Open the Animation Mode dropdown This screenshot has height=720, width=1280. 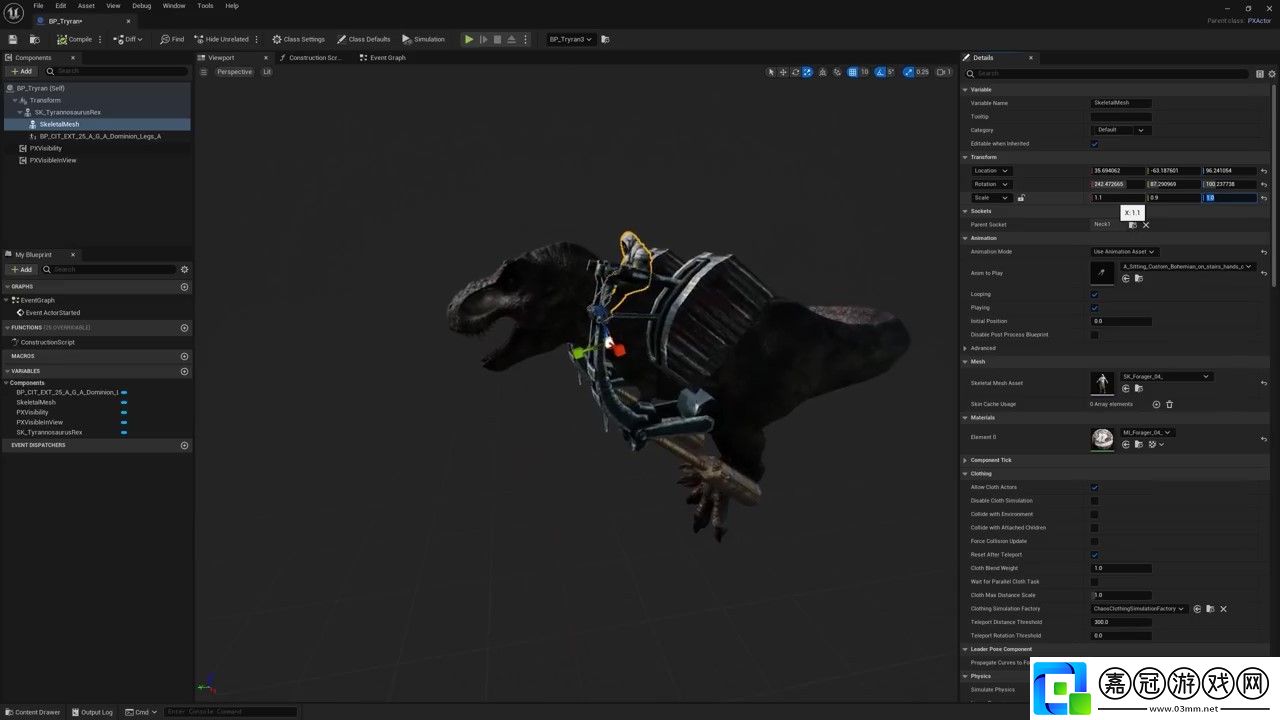click(1124, 252)
